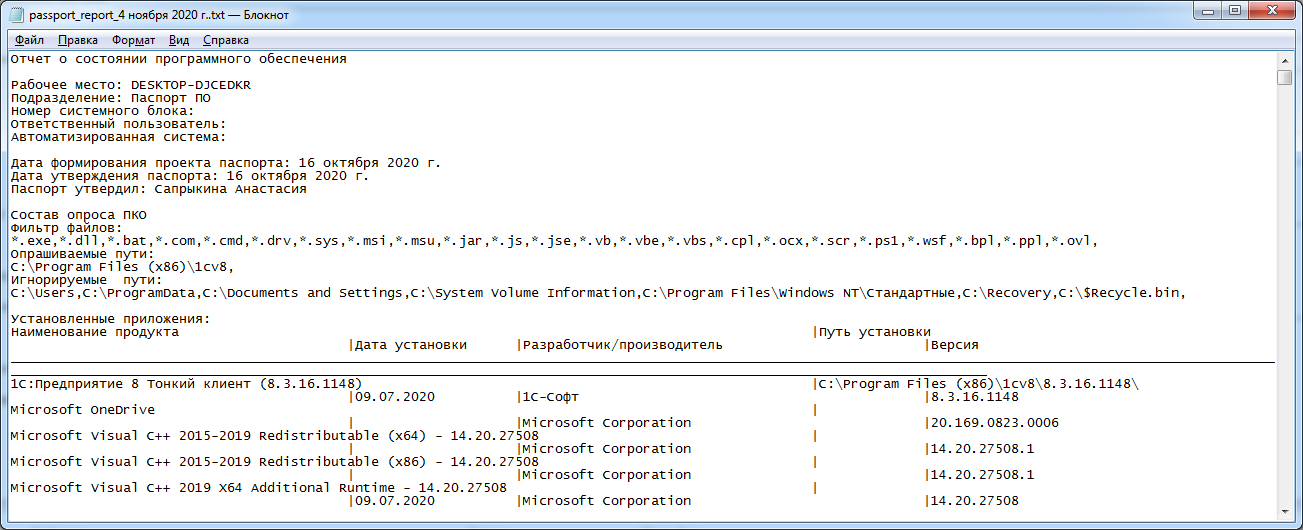
Task: Click the name 'Сапрыкина Анастасия'
Action: click(x=230, y=189)
